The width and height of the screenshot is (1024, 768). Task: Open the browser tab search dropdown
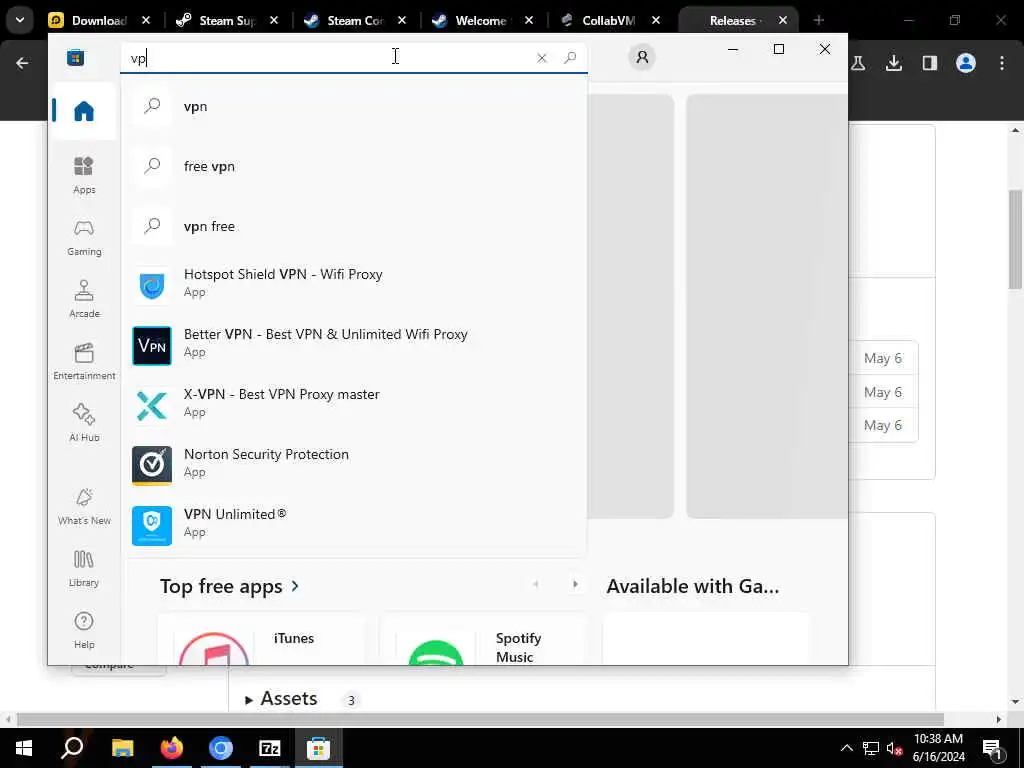pyautogui.click(x=20, y=20)
